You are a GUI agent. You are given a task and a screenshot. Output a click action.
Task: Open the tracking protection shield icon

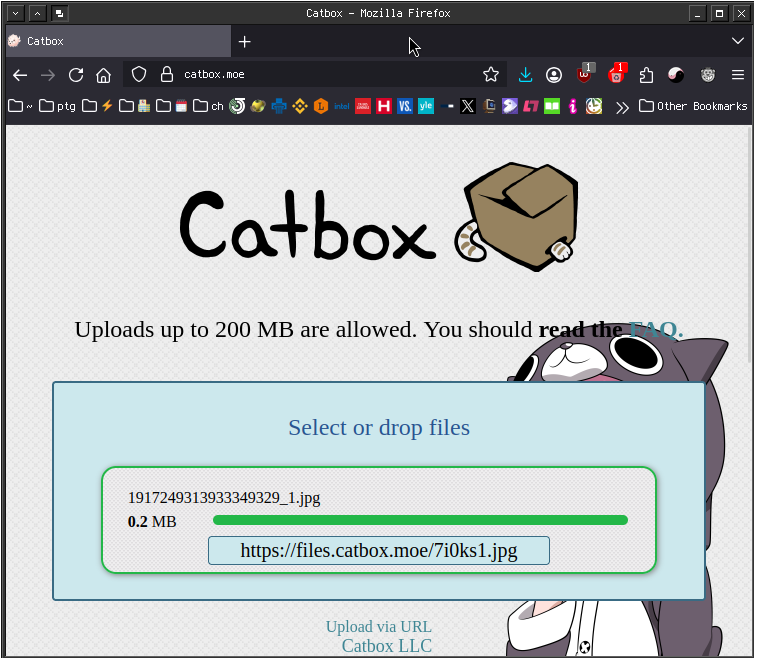(x=139, y=74)
